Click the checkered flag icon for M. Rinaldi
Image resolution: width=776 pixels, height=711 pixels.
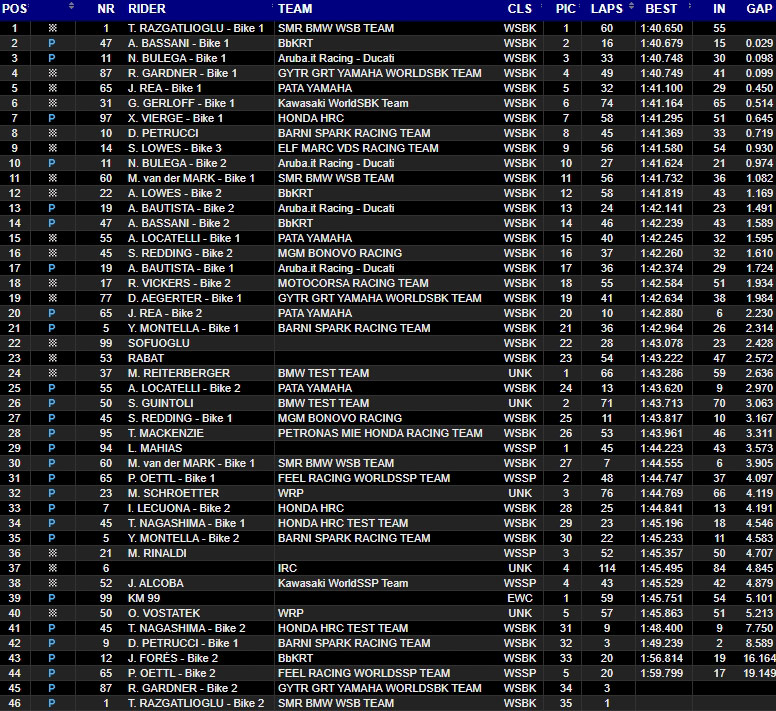pos(51,553)
